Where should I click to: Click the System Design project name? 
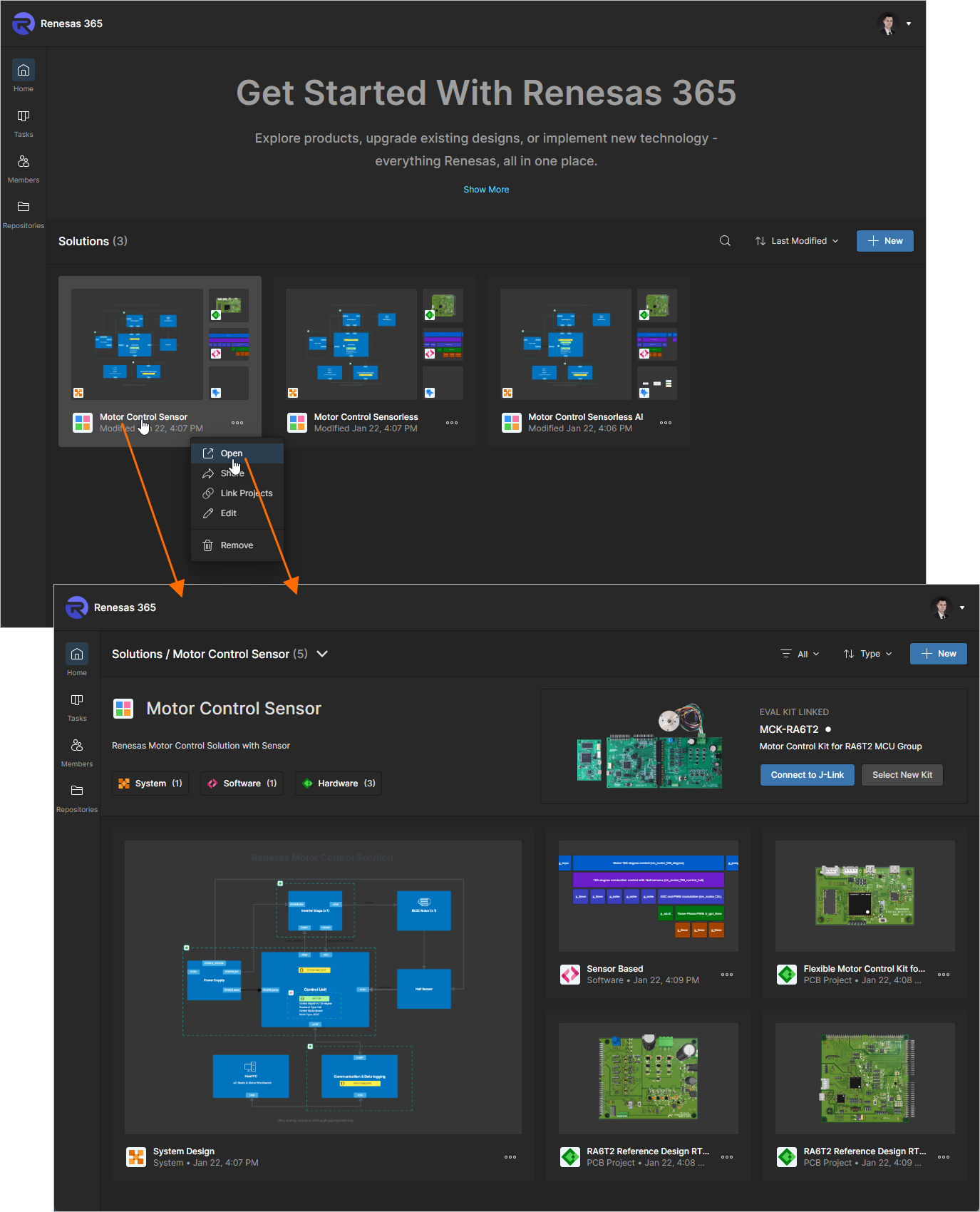point(184,1151)
